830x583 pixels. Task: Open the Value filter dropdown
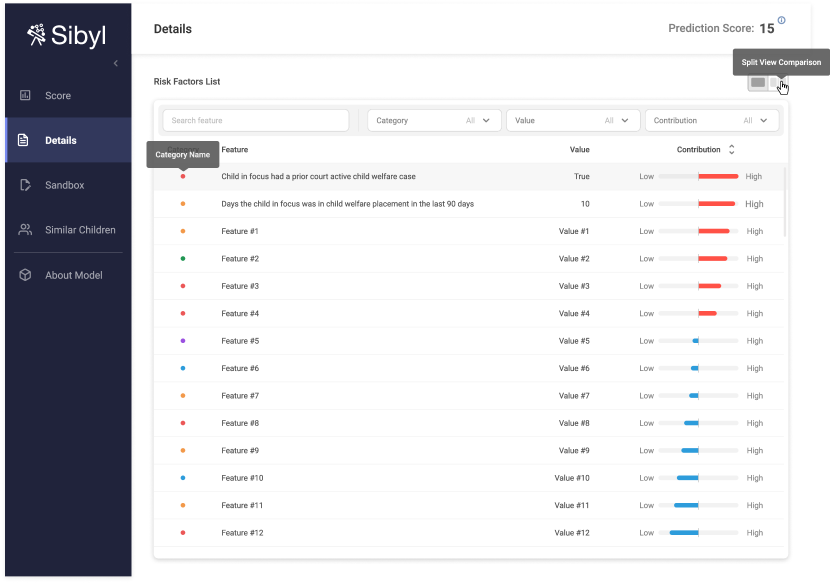573,120
